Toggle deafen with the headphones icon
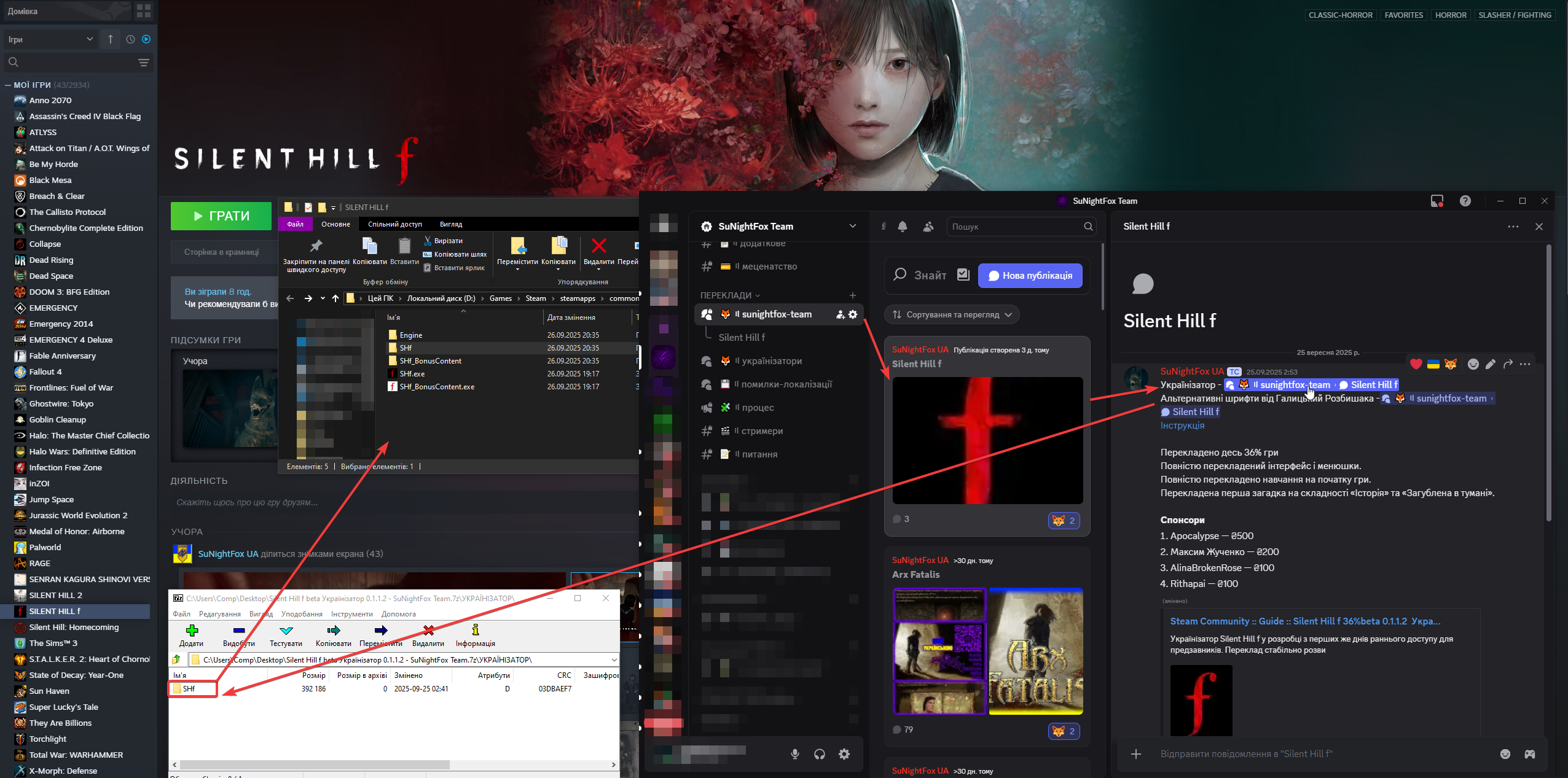This screenshot has width=1568, height=778. (820, 754)
